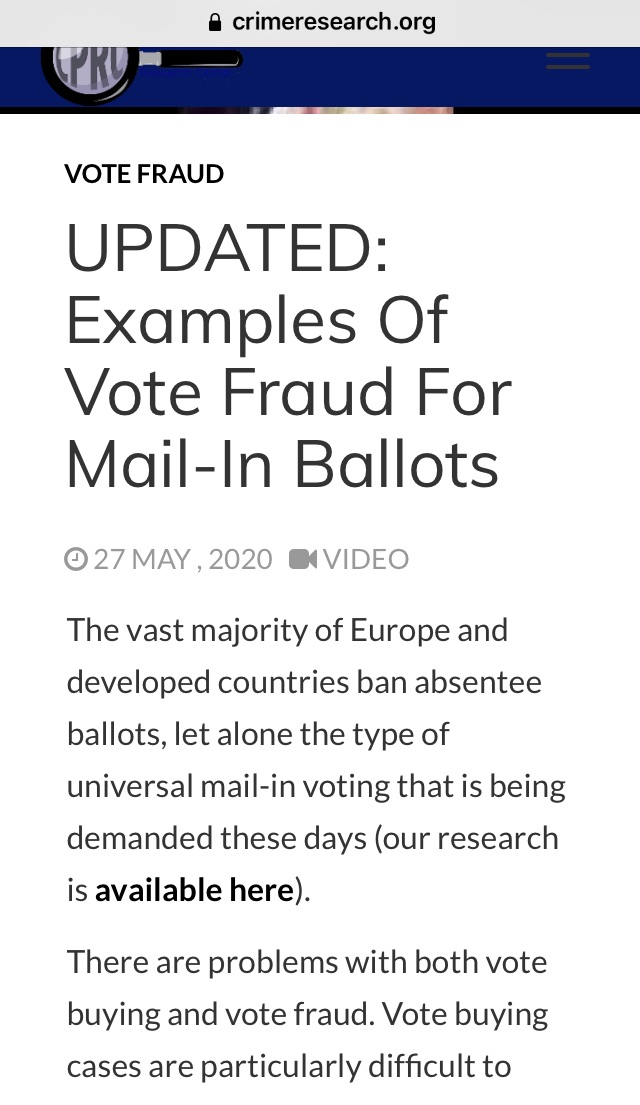Click the "Mail-In Ballots" headline line
Screen dimensions: 640x1105
pos(283,464)
